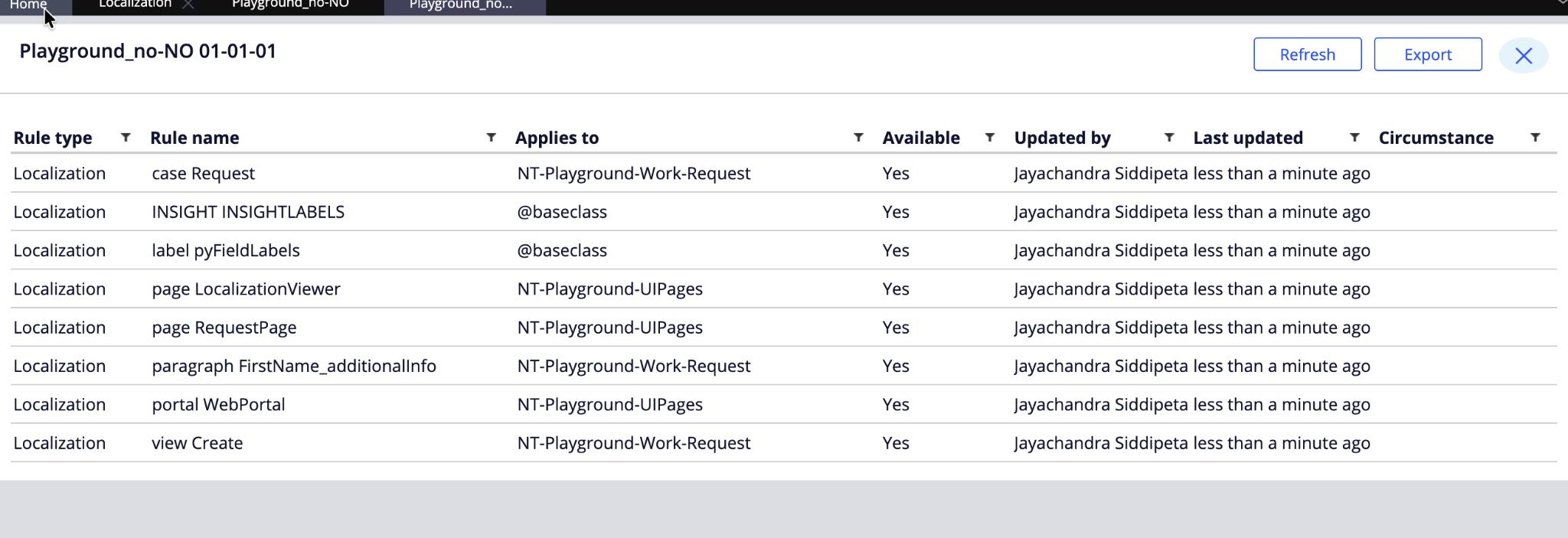Image resolution: width=1568 pixels, height=538 pixels.
Task: Open the case Request rule
Action: pyautogui.click(x=203, y=174)
